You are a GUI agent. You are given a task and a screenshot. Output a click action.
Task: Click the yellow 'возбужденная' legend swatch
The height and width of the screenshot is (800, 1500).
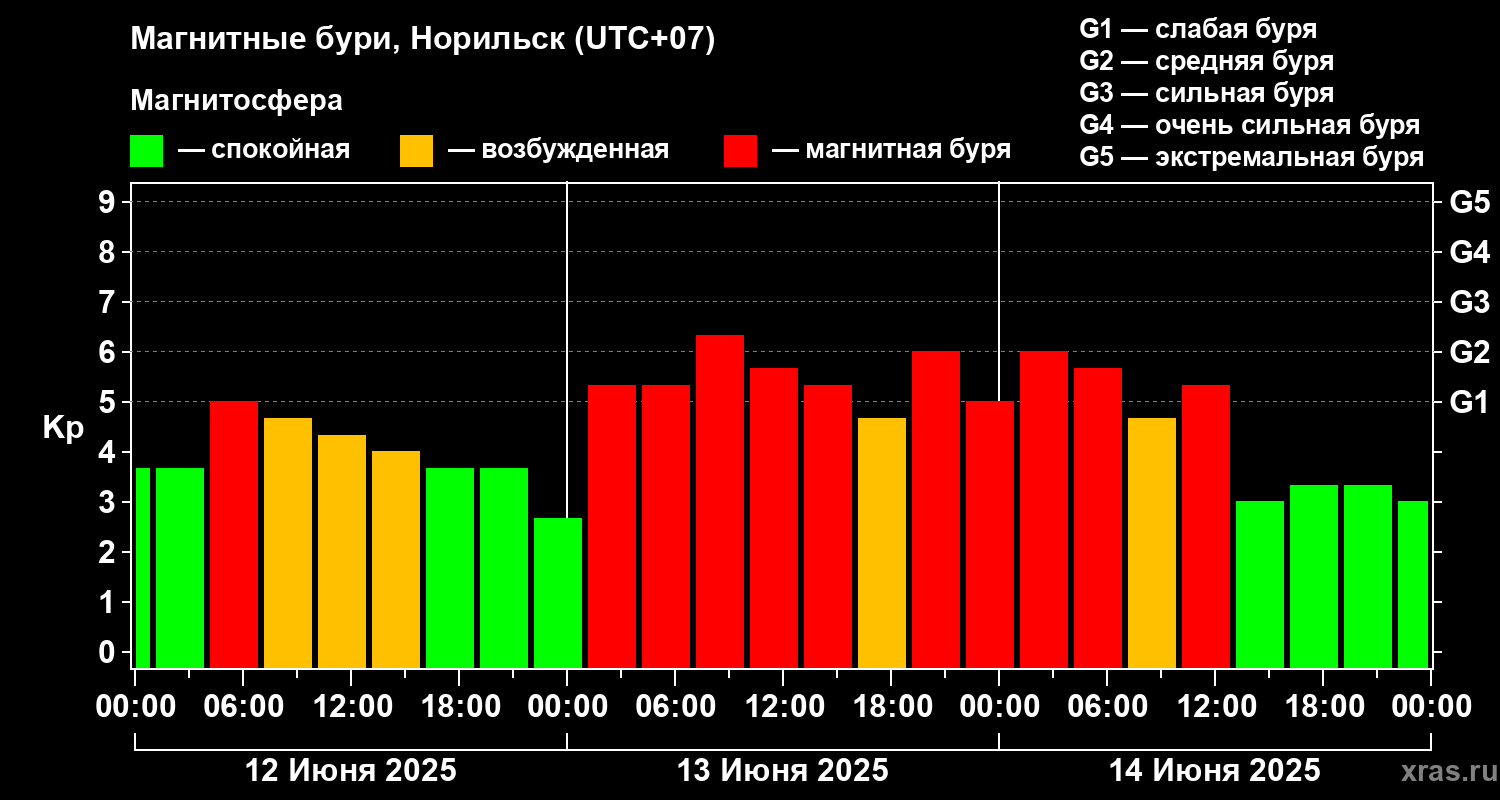pyautogui.click(x=416, y=151)
